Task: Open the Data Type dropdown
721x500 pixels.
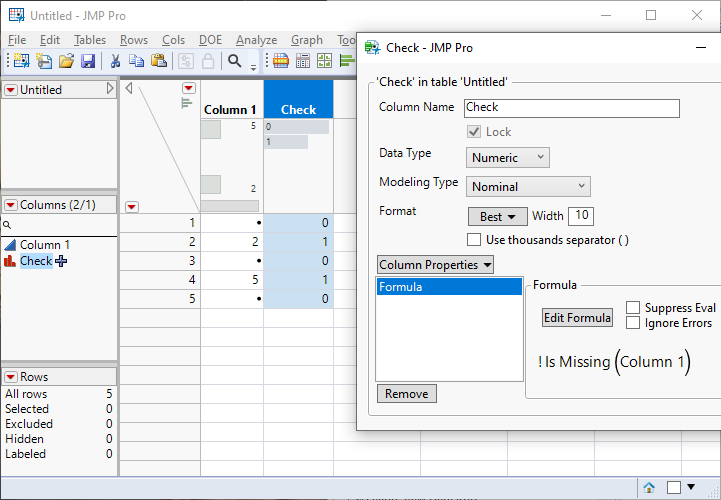Action: (508, 157)
